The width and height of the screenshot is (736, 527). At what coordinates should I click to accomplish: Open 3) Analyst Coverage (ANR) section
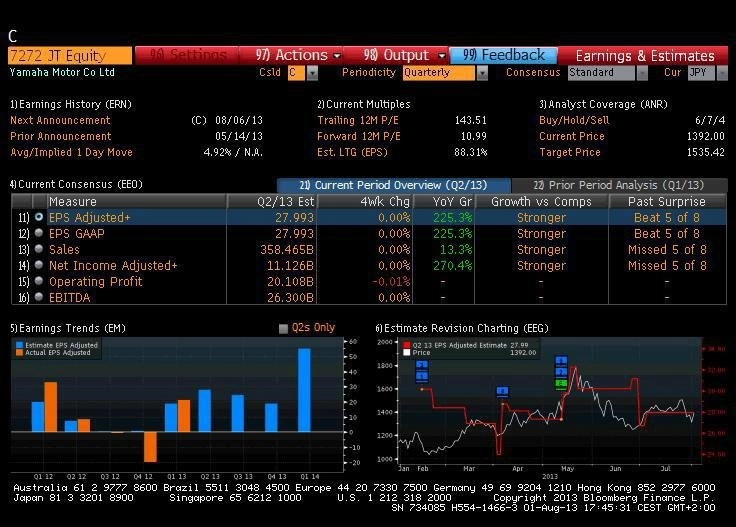[603, 104]
